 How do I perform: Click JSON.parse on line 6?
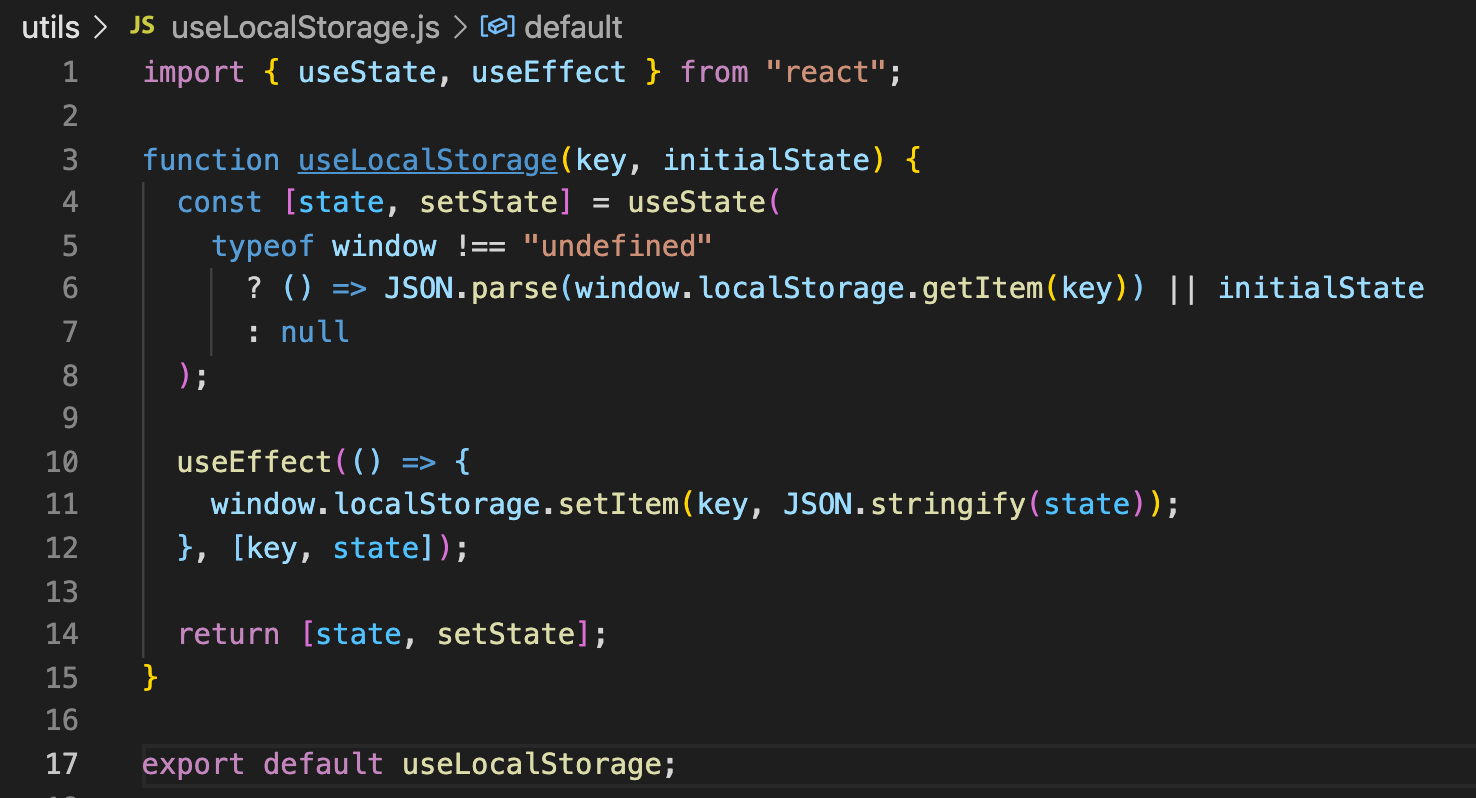471,289
